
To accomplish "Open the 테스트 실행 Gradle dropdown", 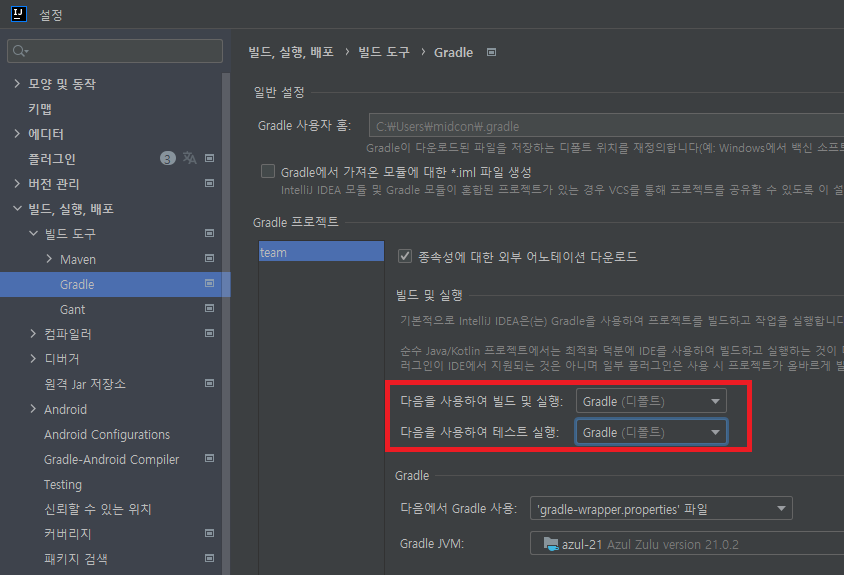I will tap(651, 432).
